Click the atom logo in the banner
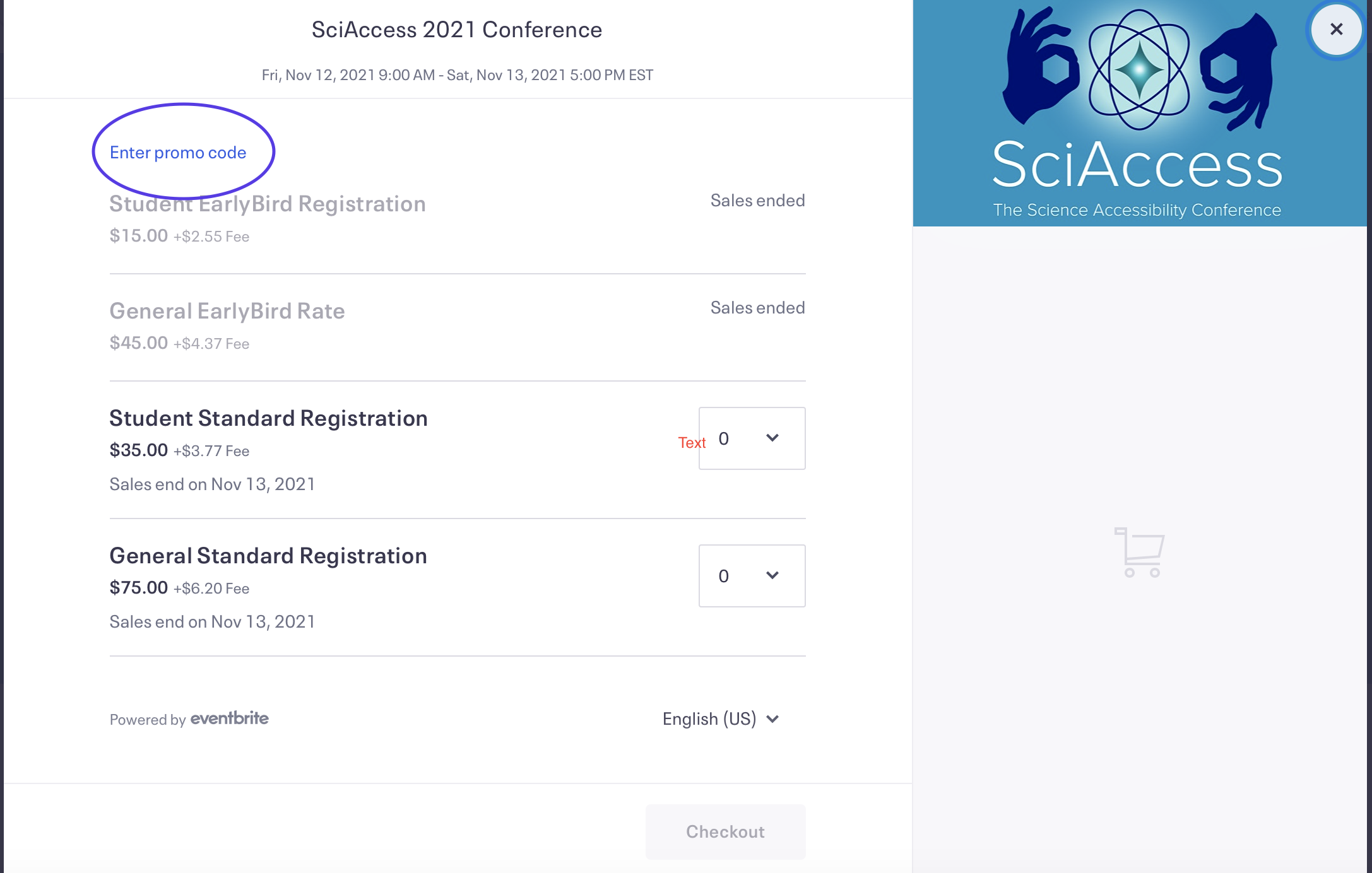This screenshot has width=1372, height=873. click(x=1139, y=69)
